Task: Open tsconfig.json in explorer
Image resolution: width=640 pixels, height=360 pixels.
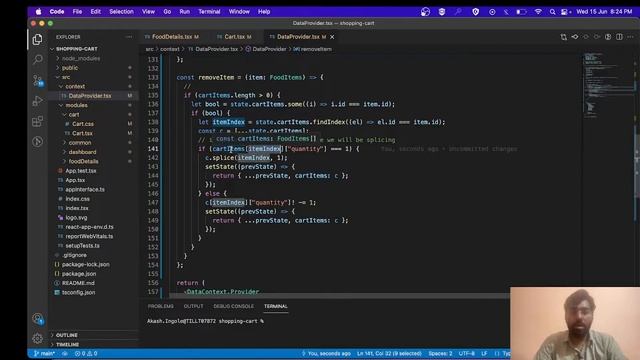Action: 78,293
